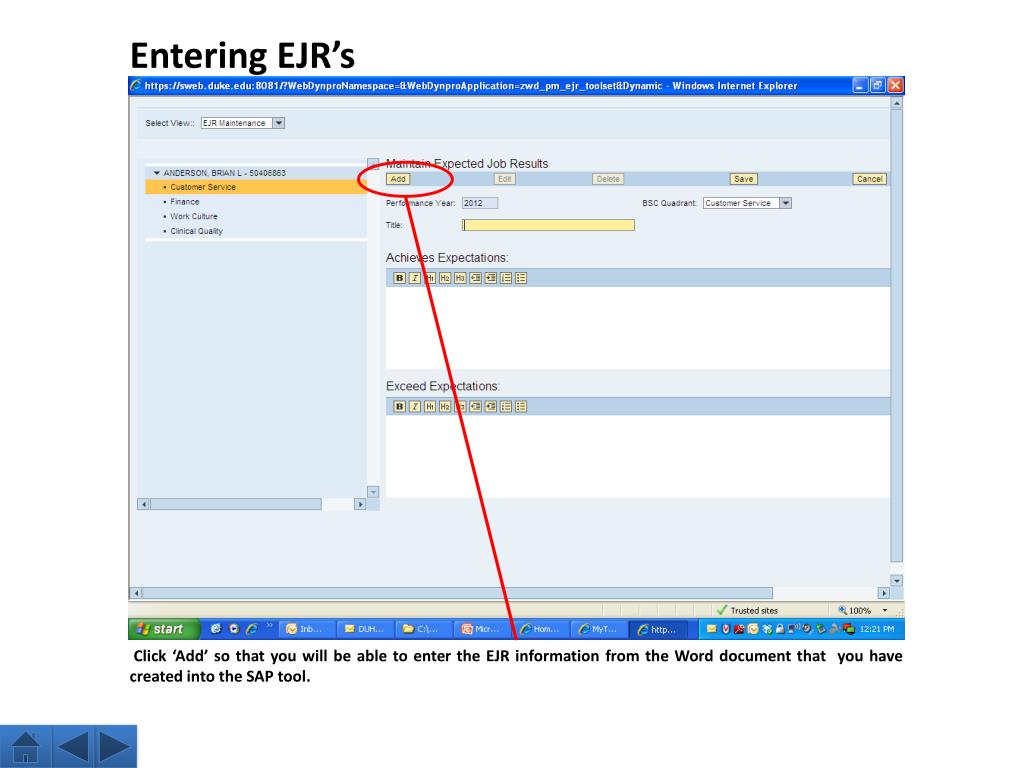This screenshot has width=1024, height=768.
Task: Go to next slide arrow
Action: tap(114, 746)
